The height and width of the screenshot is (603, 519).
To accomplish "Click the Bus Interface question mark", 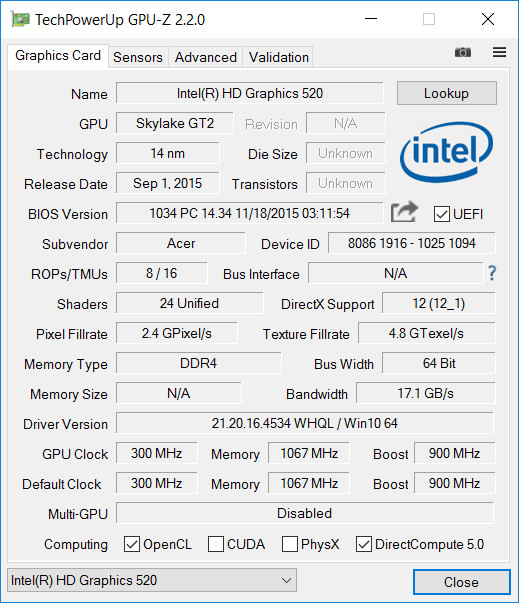I will coord(492,273).
